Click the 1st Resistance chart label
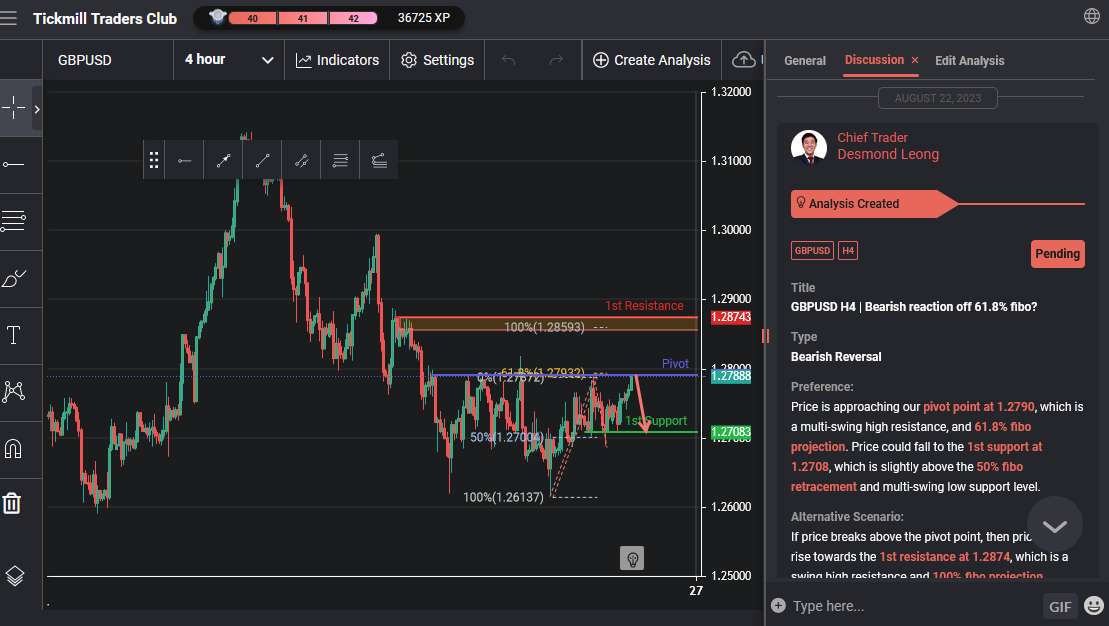 pos(644,306)
